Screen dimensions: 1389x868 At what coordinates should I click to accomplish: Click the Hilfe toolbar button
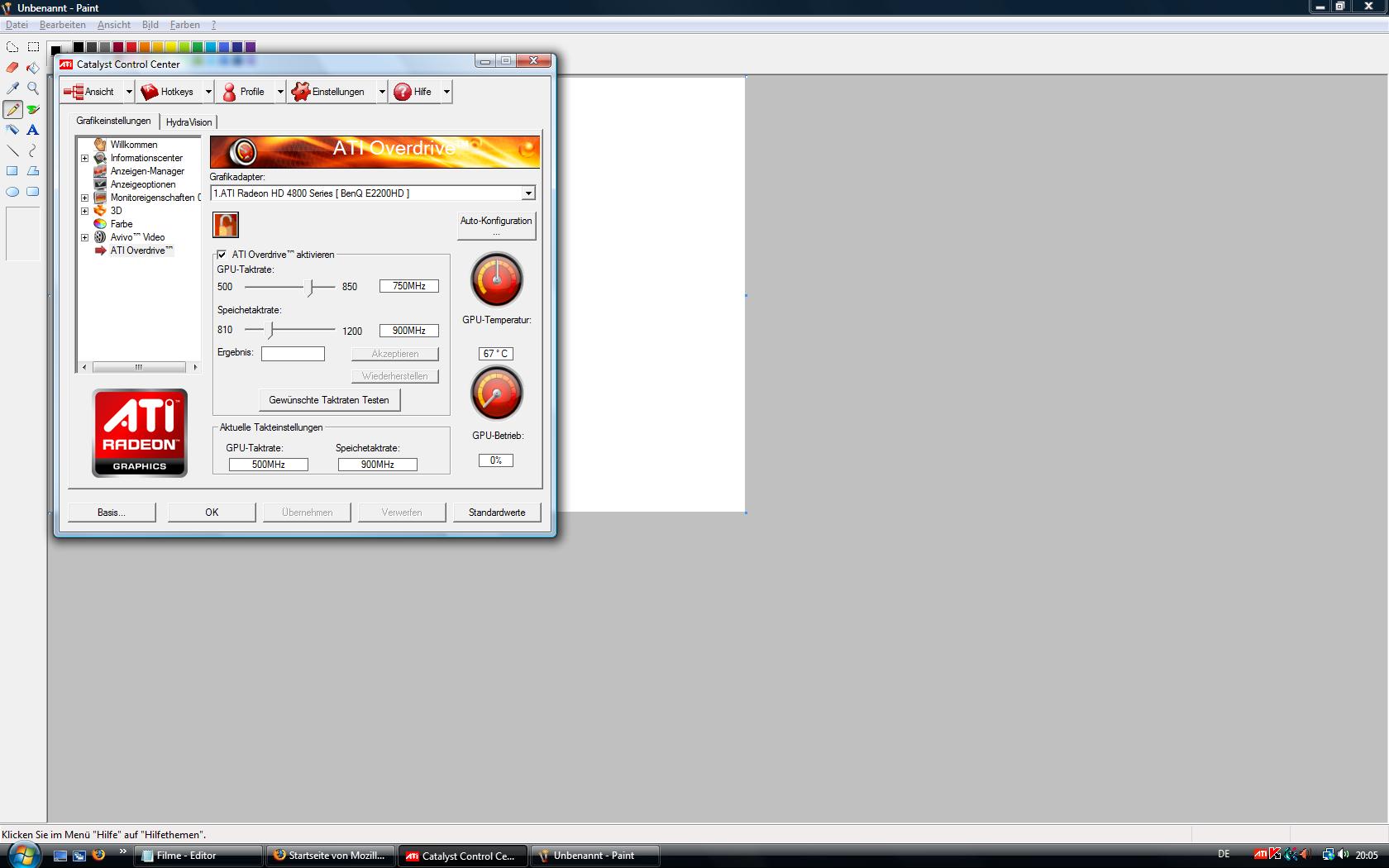[x=416, y=92]
